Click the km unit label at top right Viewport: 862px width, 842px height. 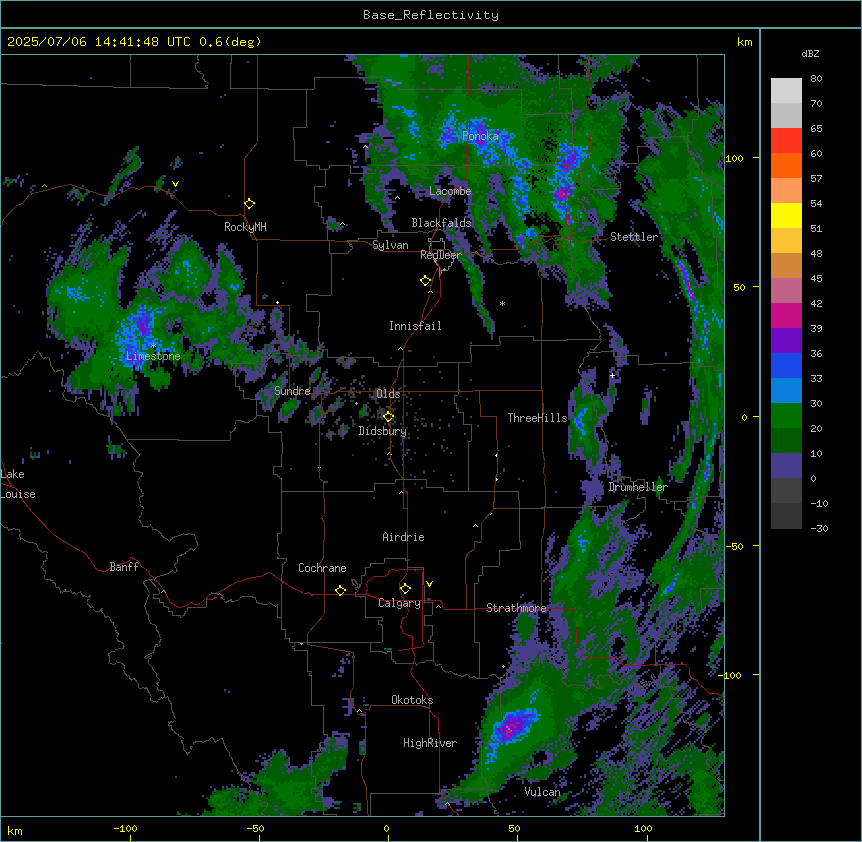[x=744, y=42]
